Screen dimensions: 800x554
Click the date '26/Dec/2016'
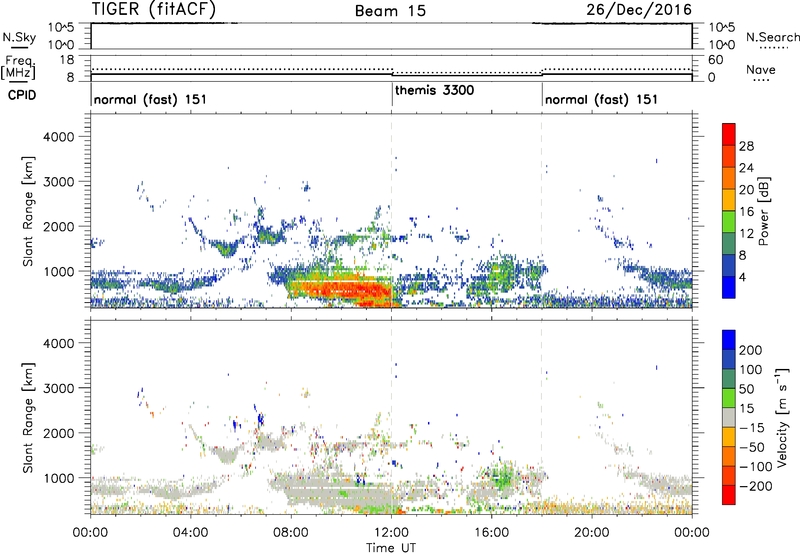coord(639,10)
